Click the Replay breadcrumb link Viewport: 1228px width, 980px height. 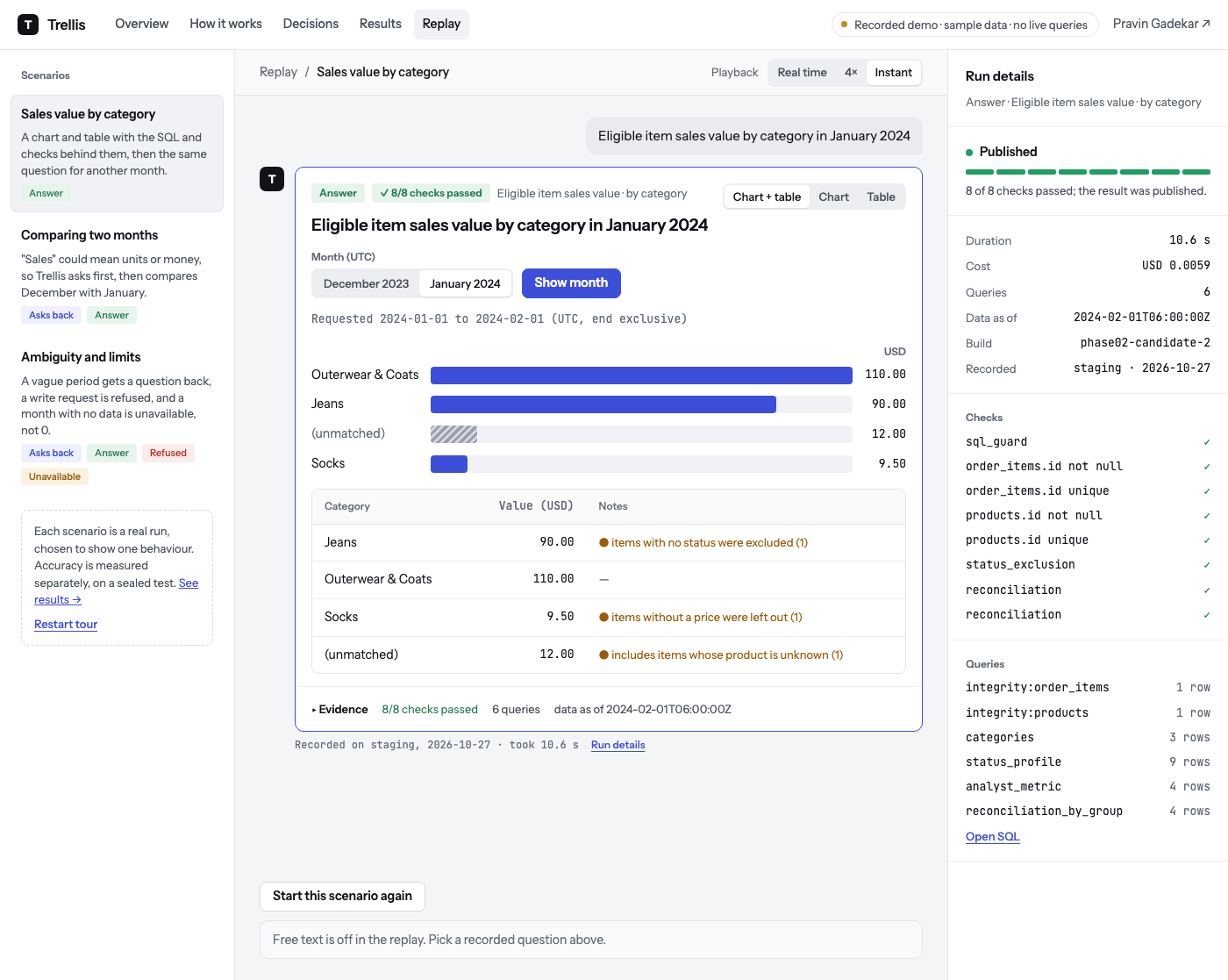[x=278, y=72]
